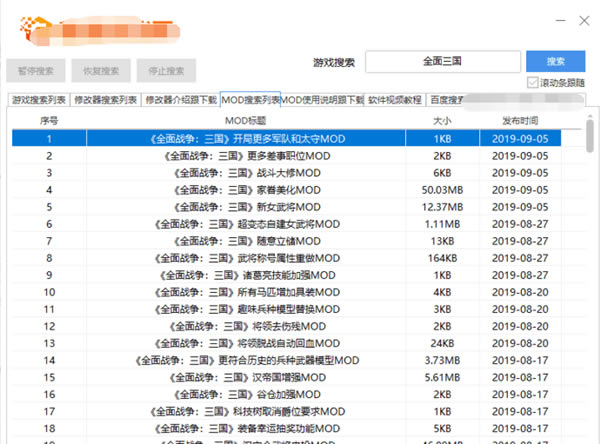Toggle the 滚动条跟随 checkbox
The width and height of the screenshot is (600, 444).
(532, 82)
